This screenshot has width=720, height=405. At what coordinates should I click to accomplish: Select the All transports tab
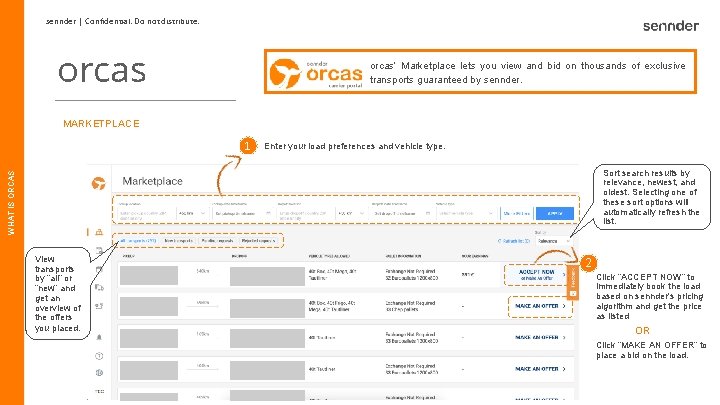[x=138, y=241]
